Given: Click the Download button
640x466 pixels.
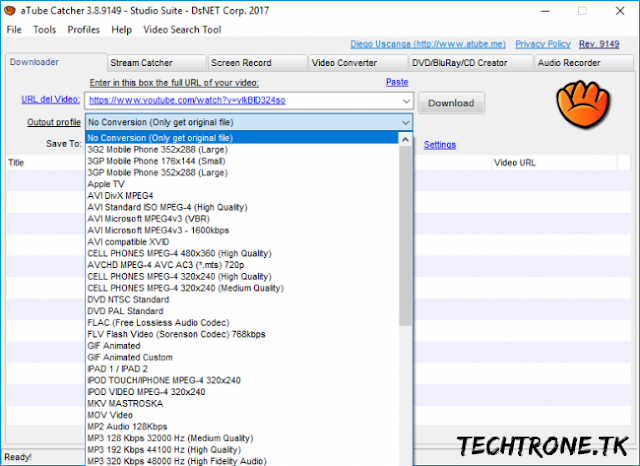Looking at the screenshot, I should [451, 103].
